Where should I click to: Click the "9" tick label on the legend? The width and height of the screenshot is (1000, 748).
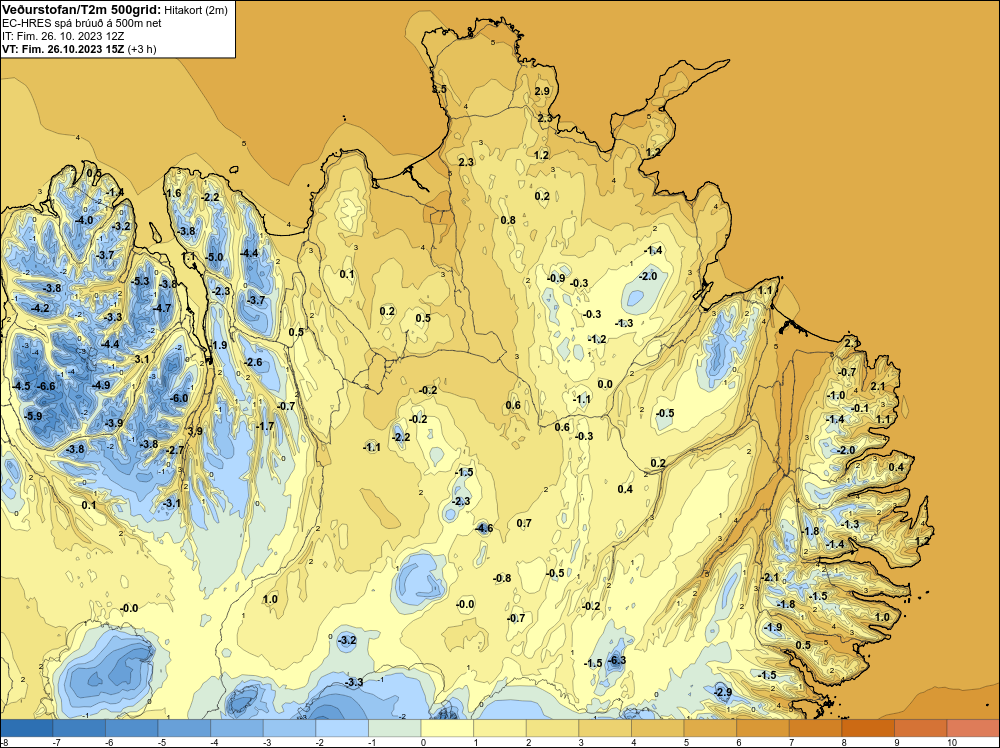(x=897, y=742)
